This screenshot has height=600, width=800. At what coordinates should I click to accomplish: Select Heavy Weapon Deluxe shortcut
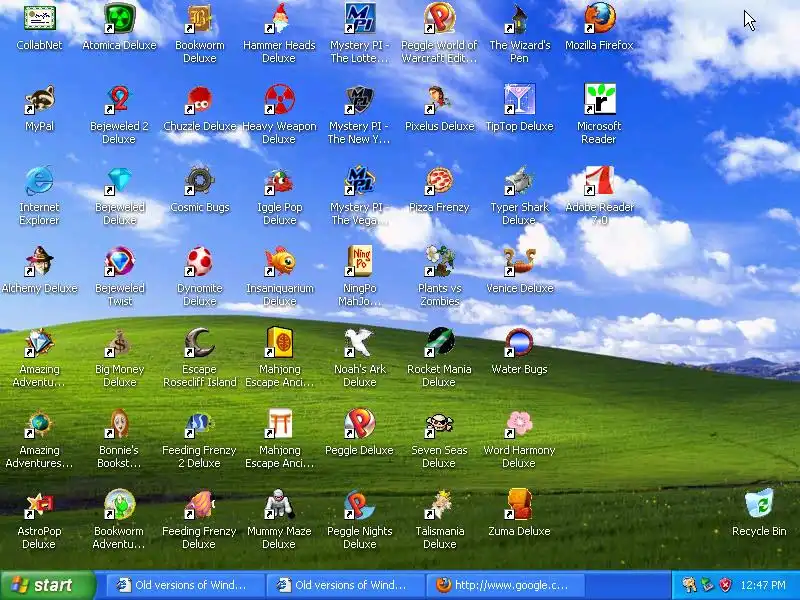point(279,99)
